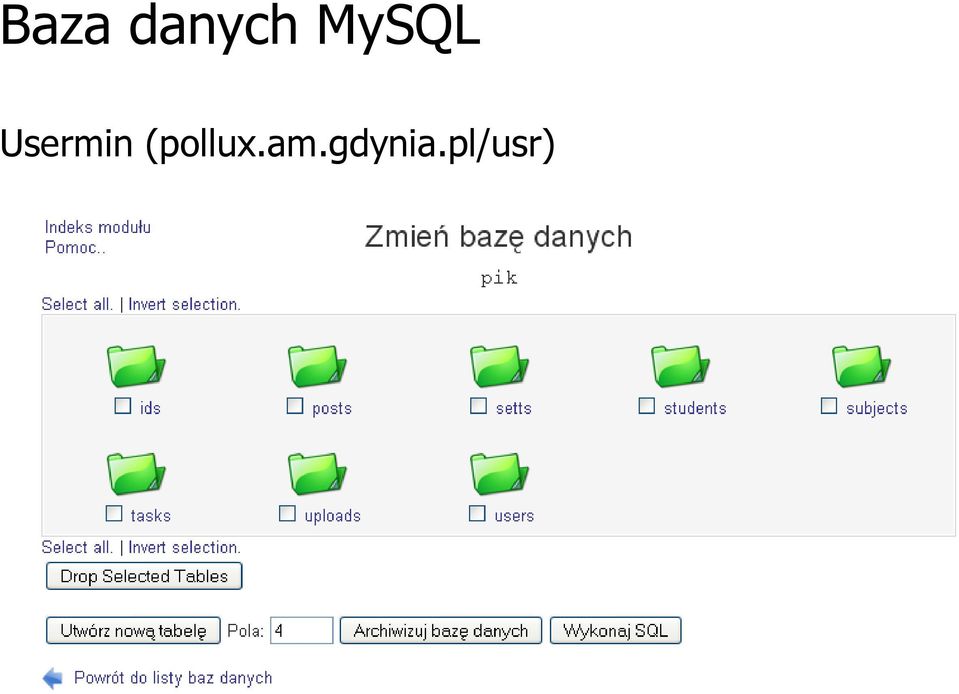Tick the setts table checkbox
This screenshot has height=694, width=959.
(478, 406)
